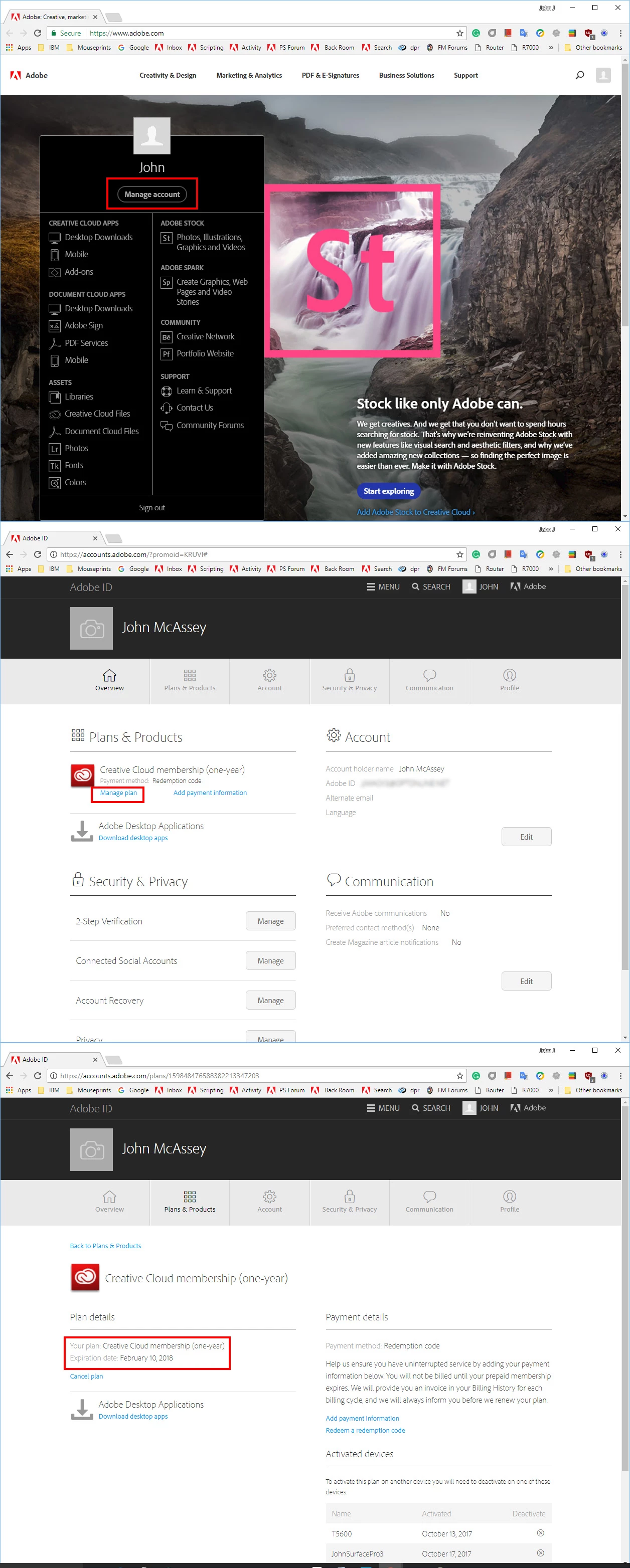The width and height of the screenshot is (630, 1568).
Task: Click the address bar showing https://www.adobe.com
Action: (256, 33)
